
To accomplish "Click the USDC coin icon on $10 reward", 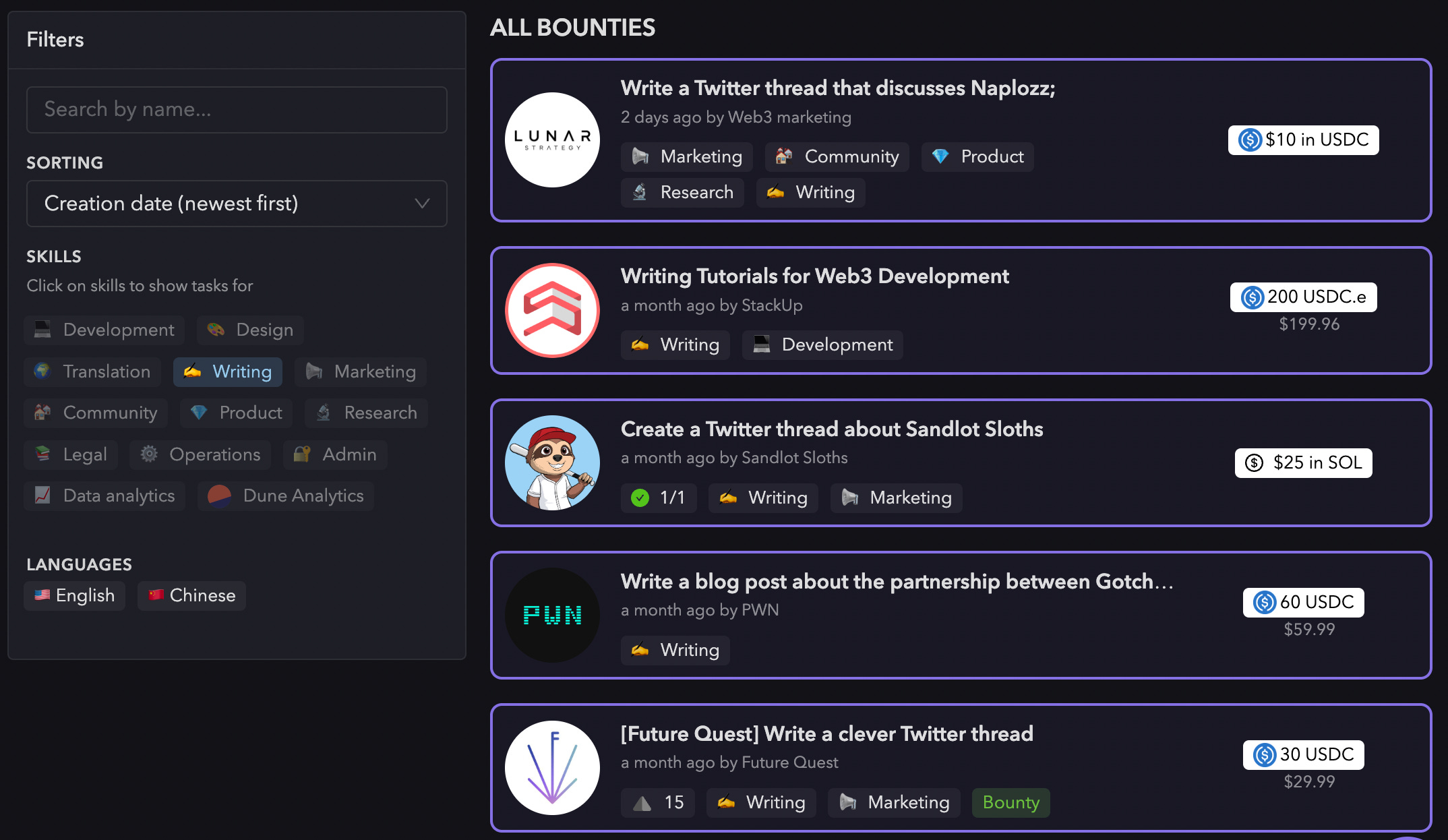I will [x=1250, y=140].
